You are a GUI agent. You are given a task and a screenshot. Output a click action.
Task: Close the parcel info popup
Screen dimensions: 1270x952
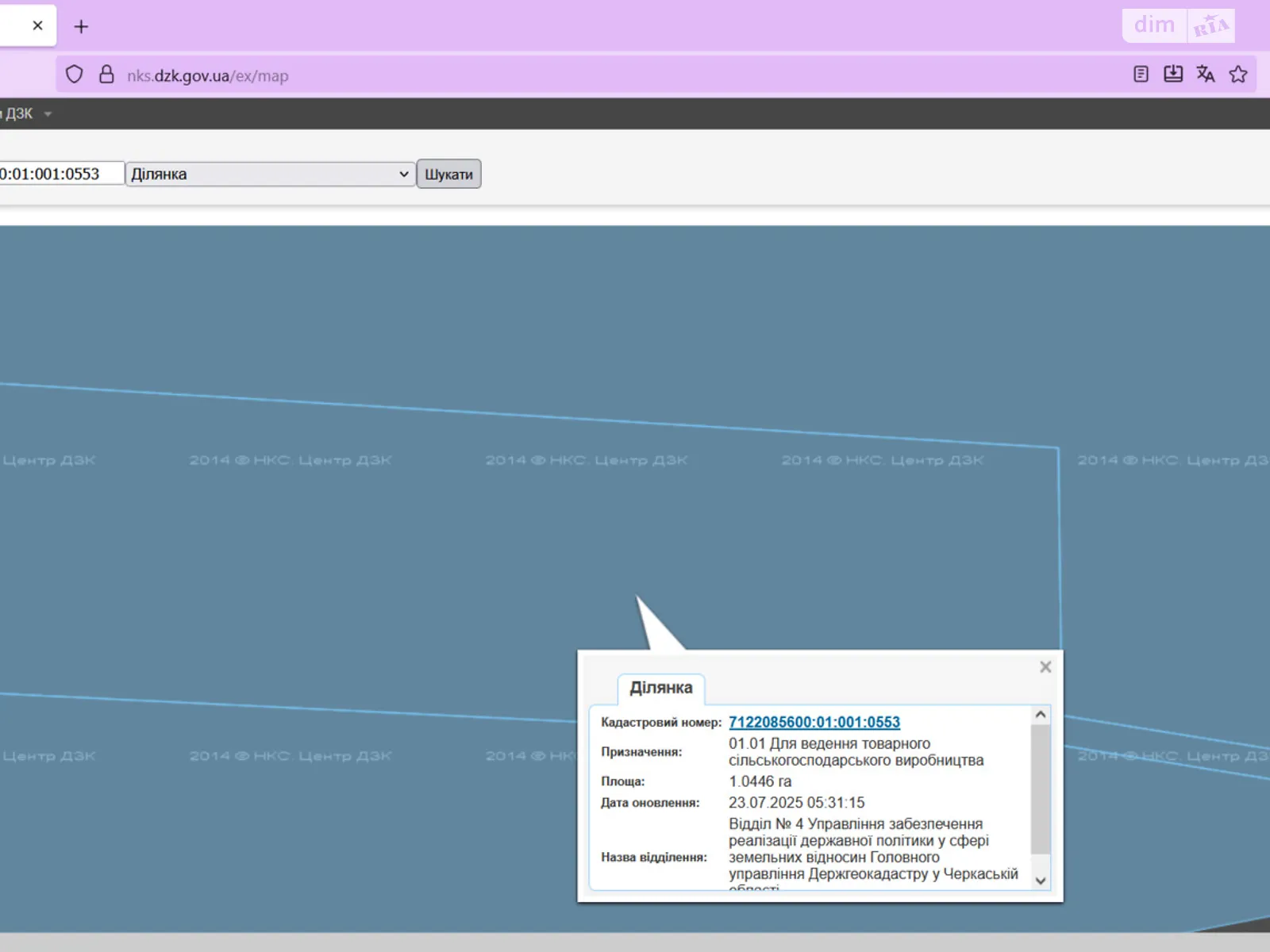pyautogui.click(x=1045, y=667)
